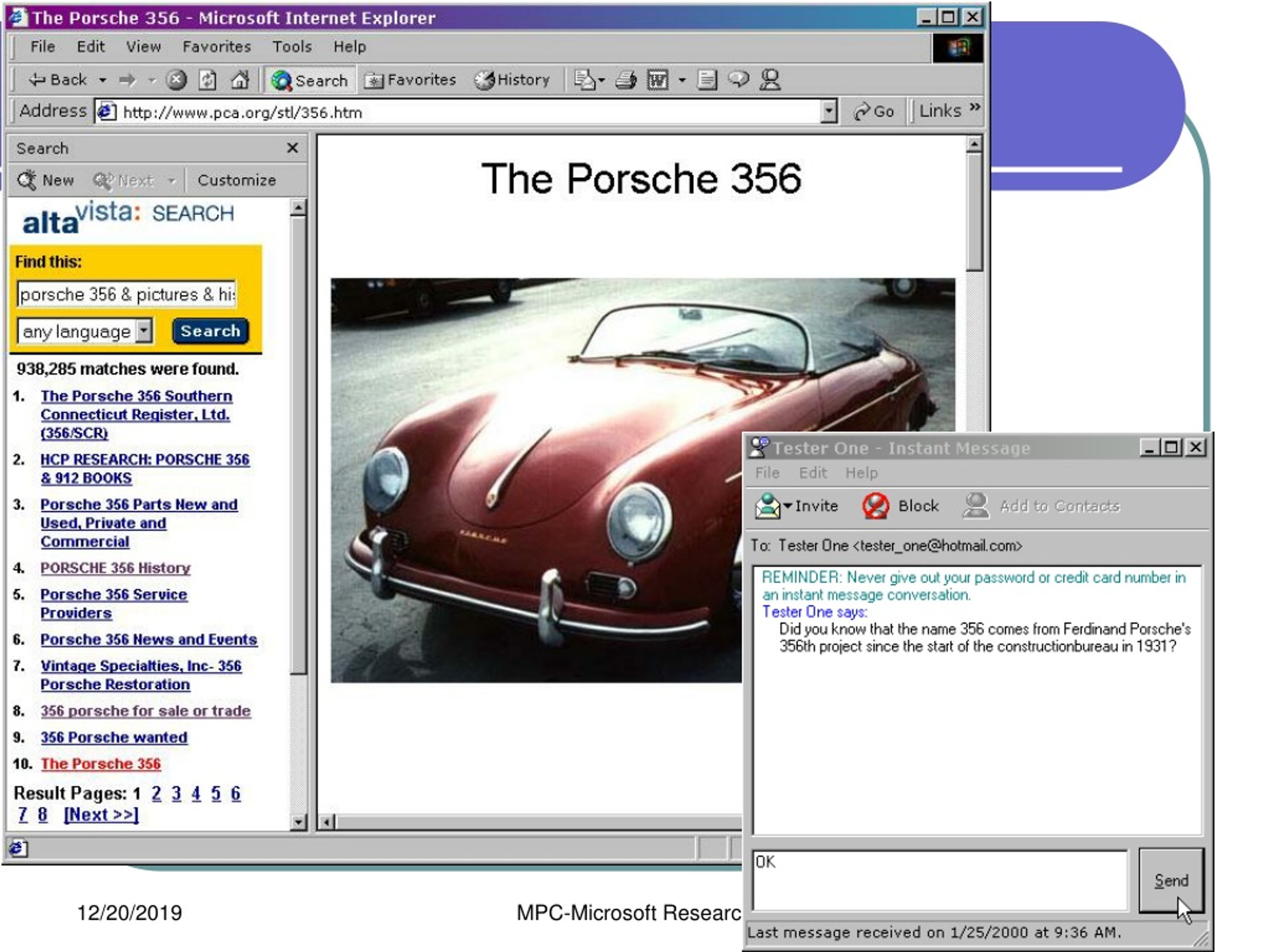Open 356 Porsche wanted link
This screenshot has width=1270, height=952.
[114, 737]
